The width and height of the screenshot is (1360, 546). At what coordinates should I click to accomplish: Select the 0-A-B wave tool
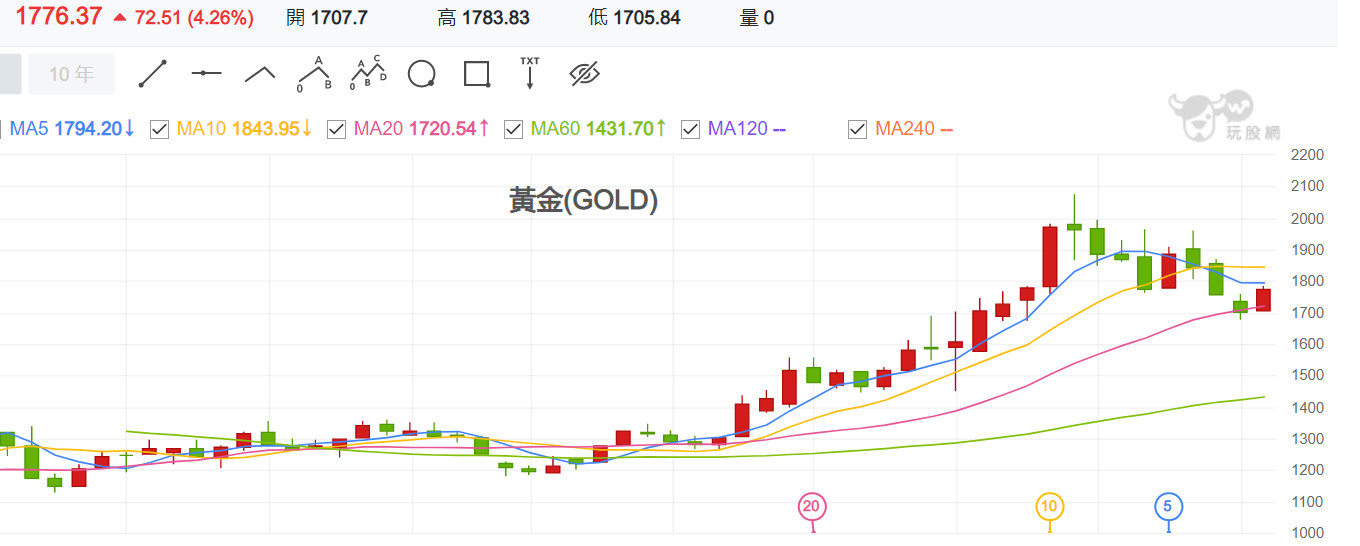[x=314, y=75]
